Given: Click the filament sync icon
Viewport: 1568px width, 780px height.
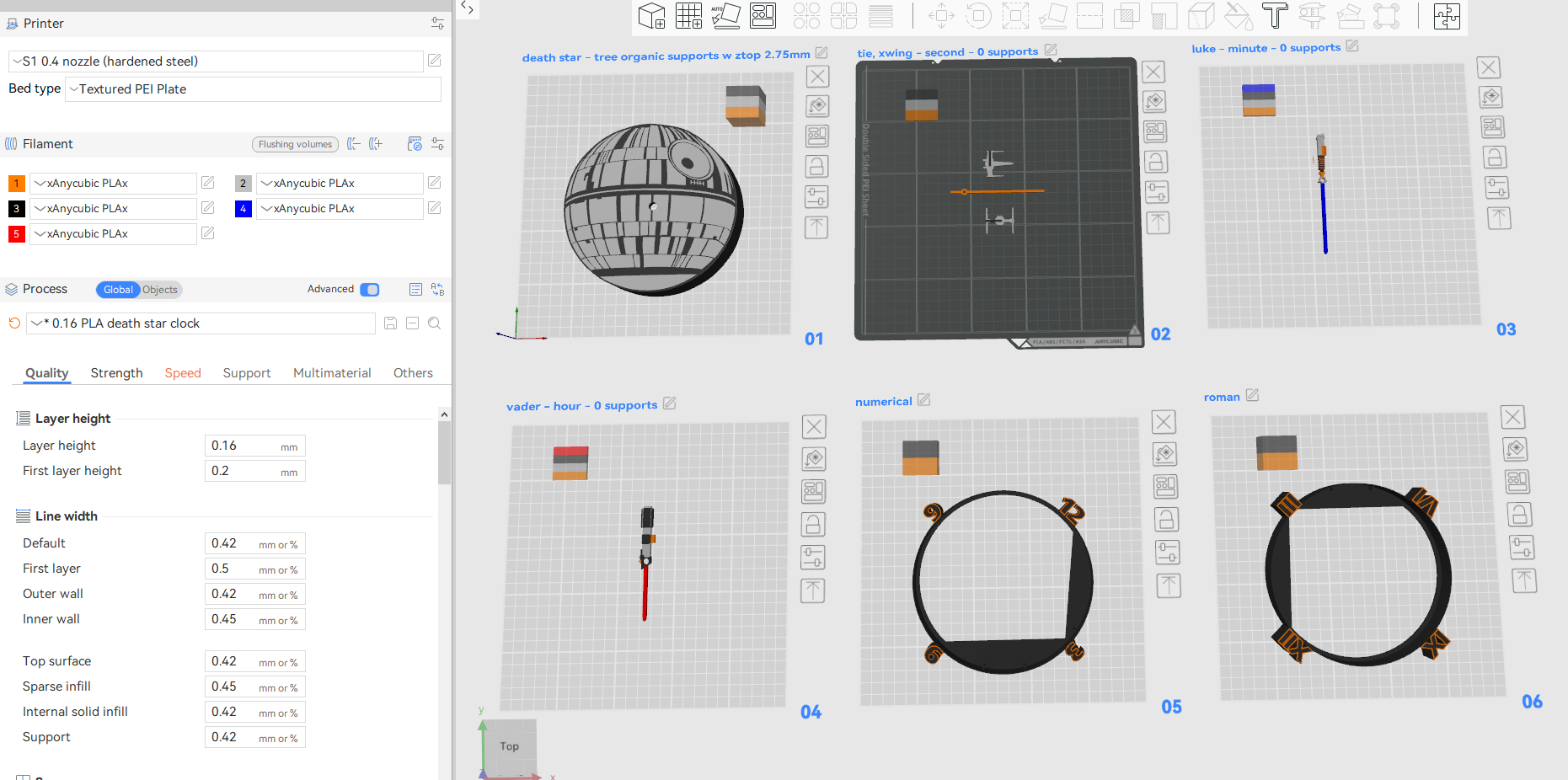Looking at the screenshot, I should [x=415, y=144].
